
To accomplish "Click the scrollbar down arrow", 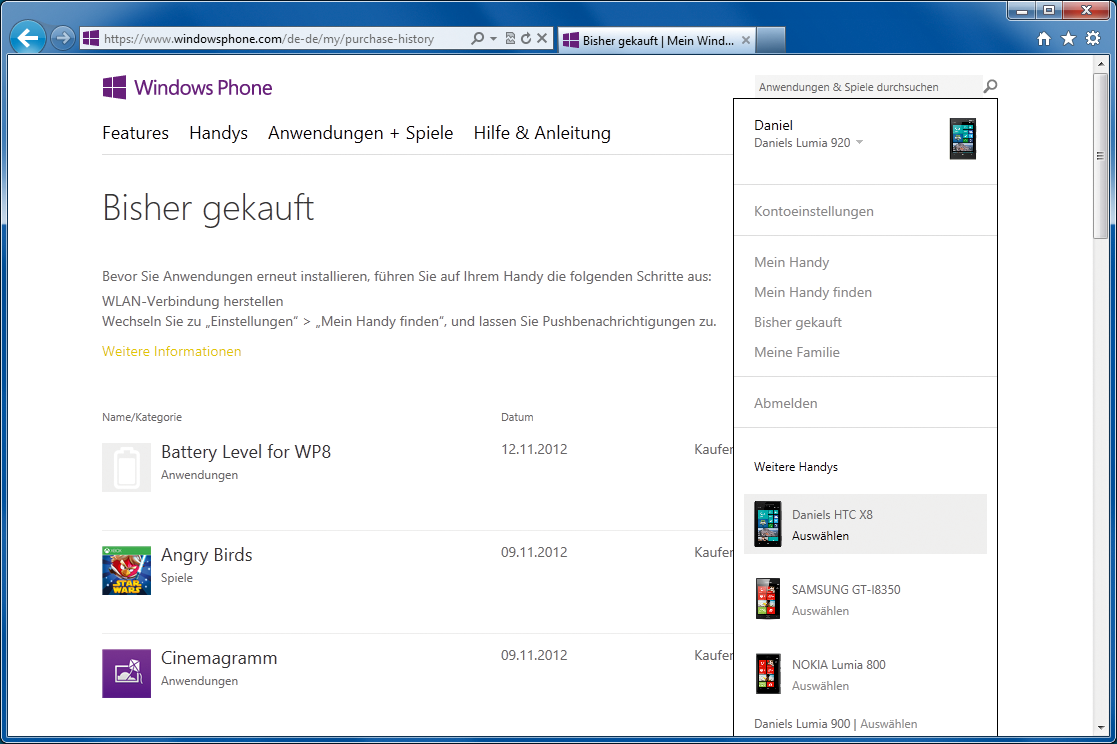I will (1101, 728).
